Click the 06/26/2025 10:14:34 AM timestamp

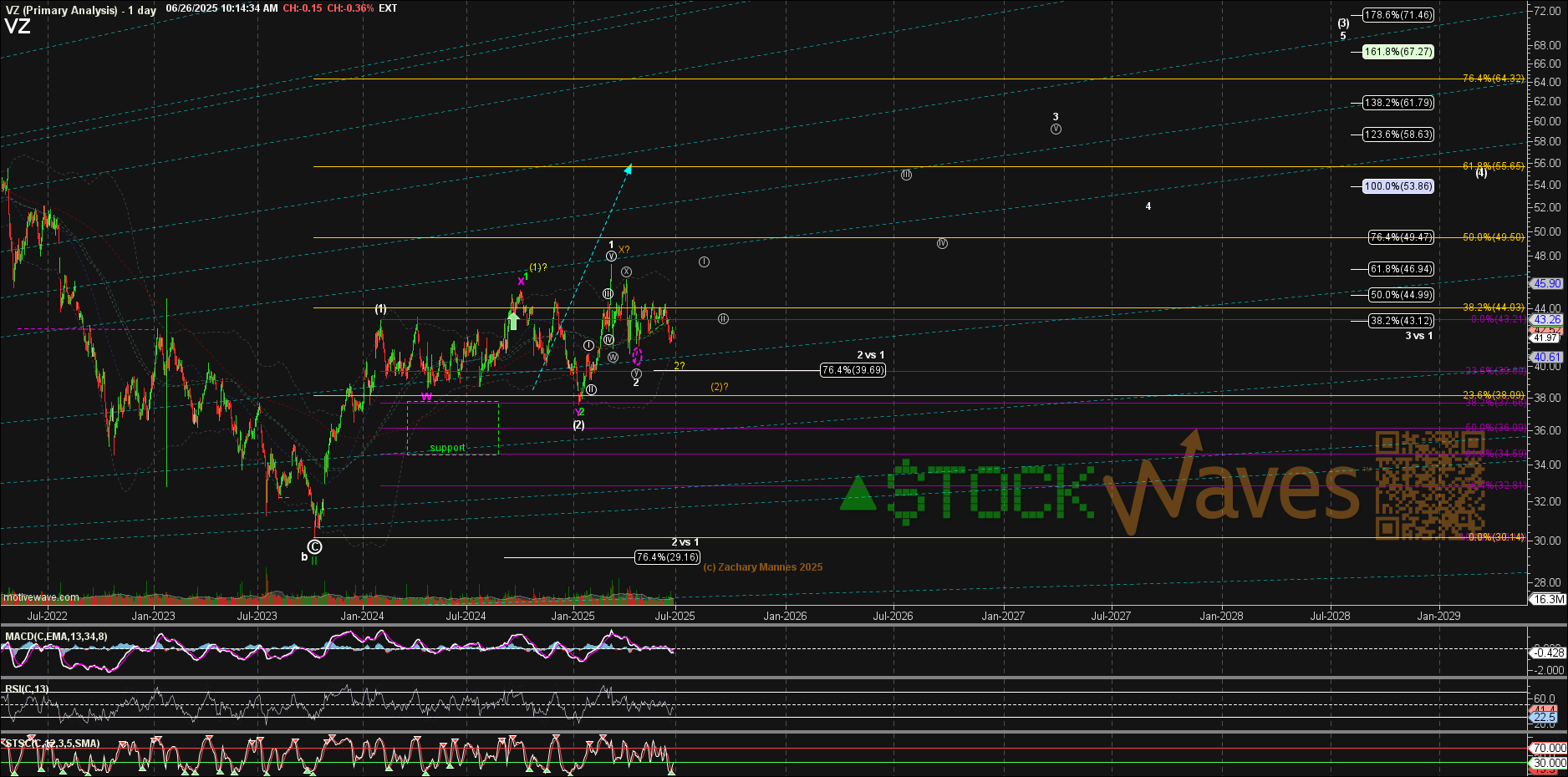coord(221,8)
